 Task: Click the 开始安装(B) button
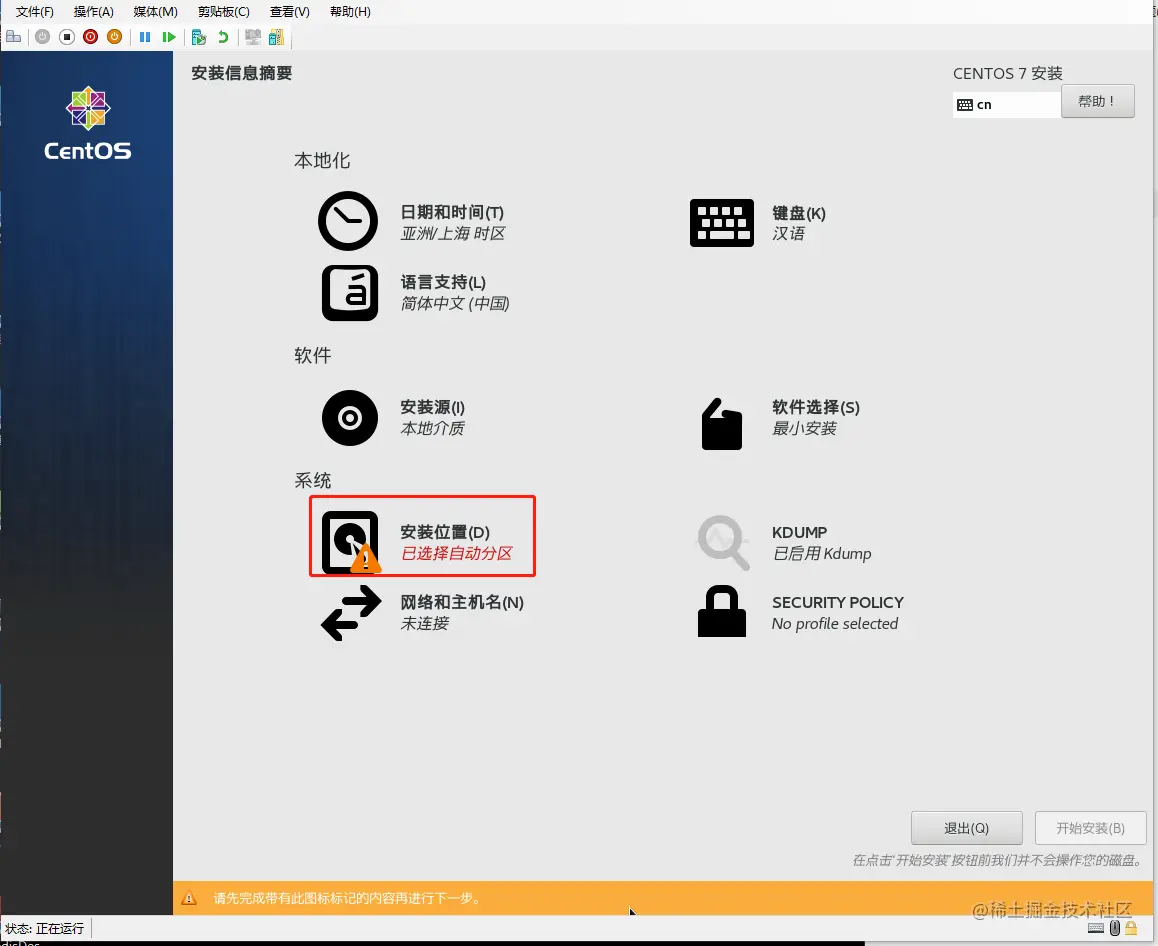tap(1091, 828)
